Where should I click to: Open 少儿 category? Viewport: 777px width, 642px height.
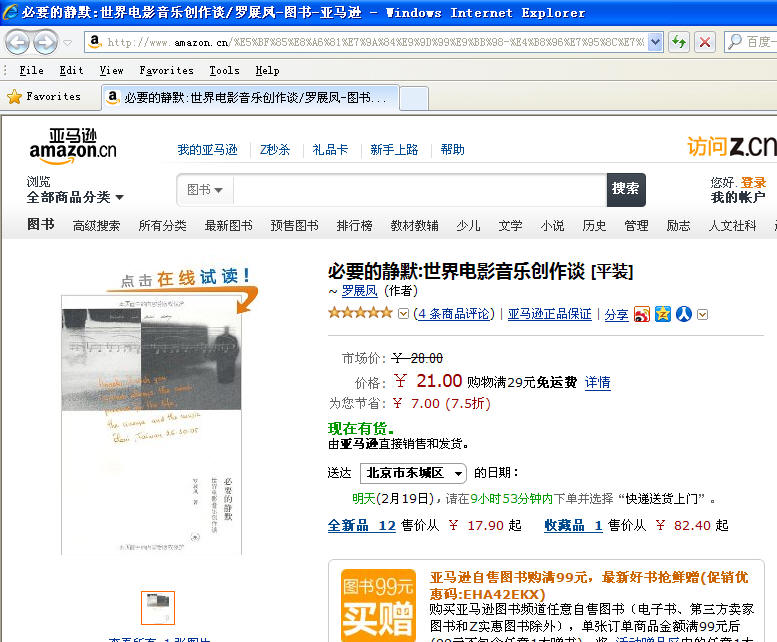click(468, 226)
